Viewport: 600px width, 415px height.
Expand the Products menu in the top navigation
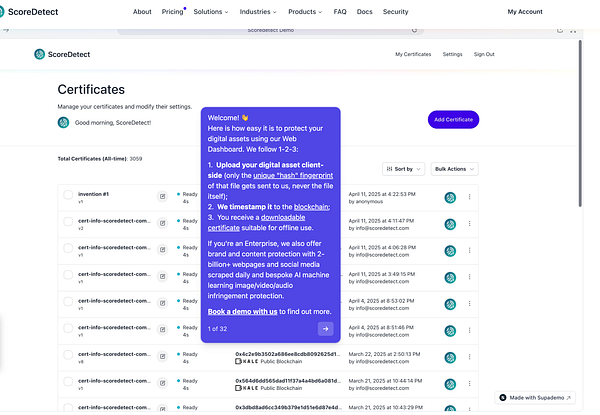coord(305,12)
